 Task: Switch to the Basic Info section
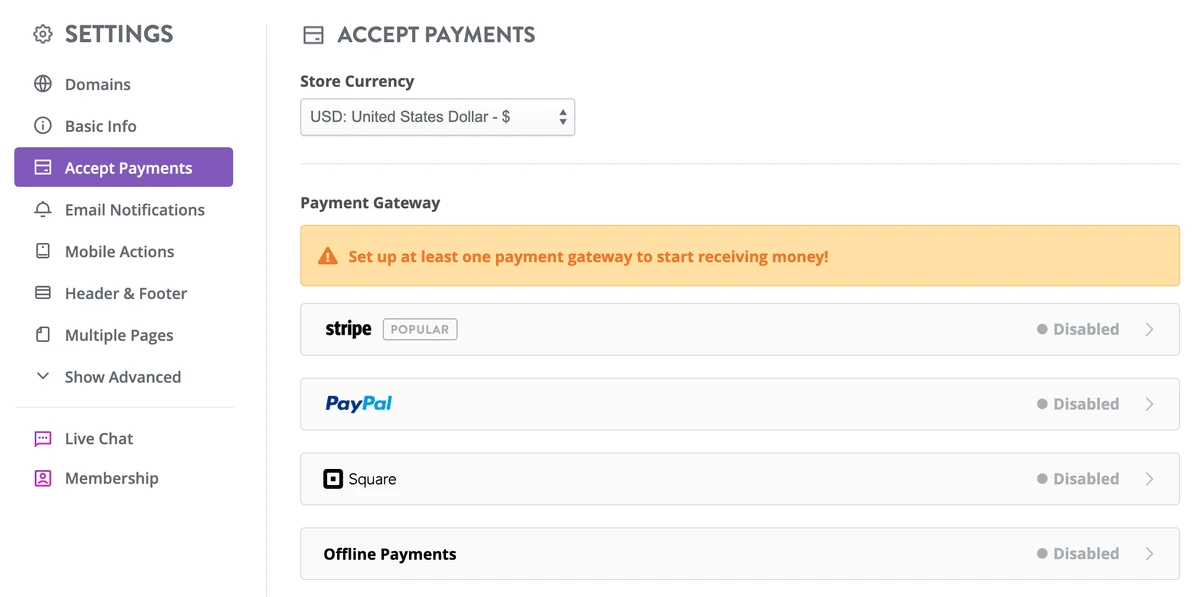100,126
